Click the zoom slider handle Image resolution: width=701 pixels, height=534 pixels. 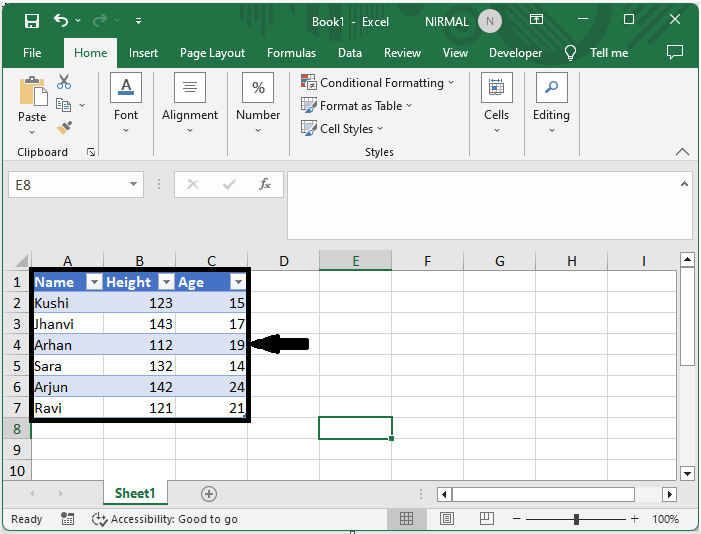point(576,519)
